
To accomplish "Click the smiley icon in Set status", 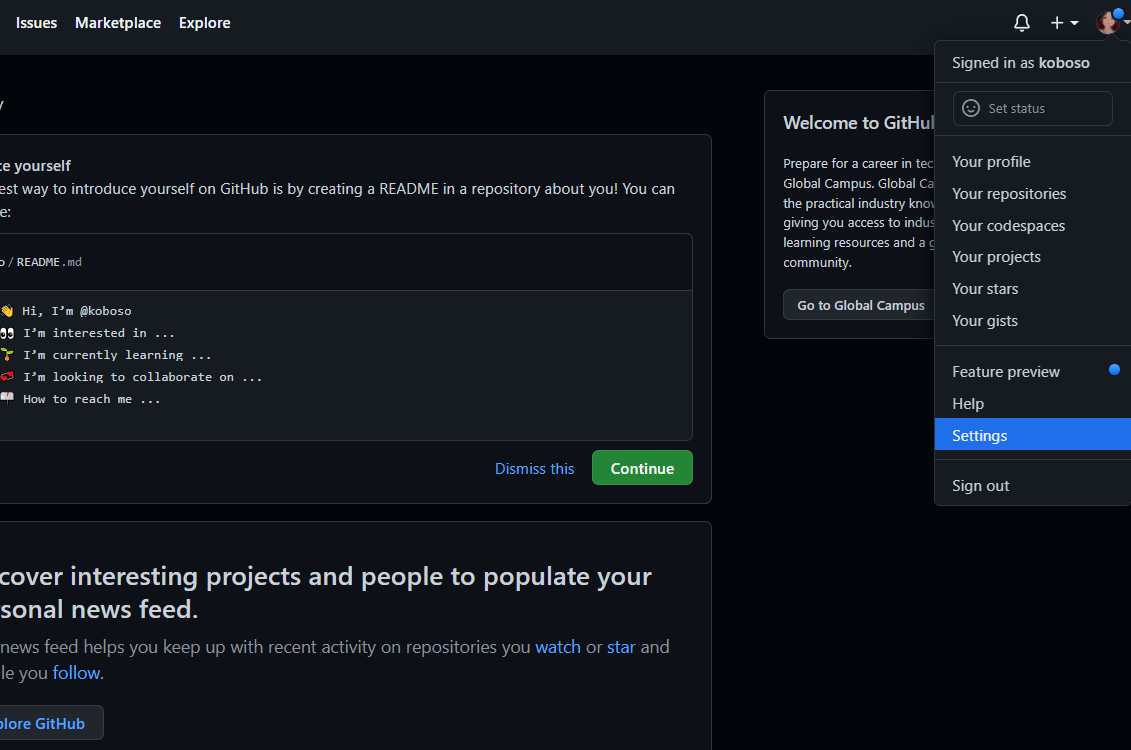I will coord(971,108).
